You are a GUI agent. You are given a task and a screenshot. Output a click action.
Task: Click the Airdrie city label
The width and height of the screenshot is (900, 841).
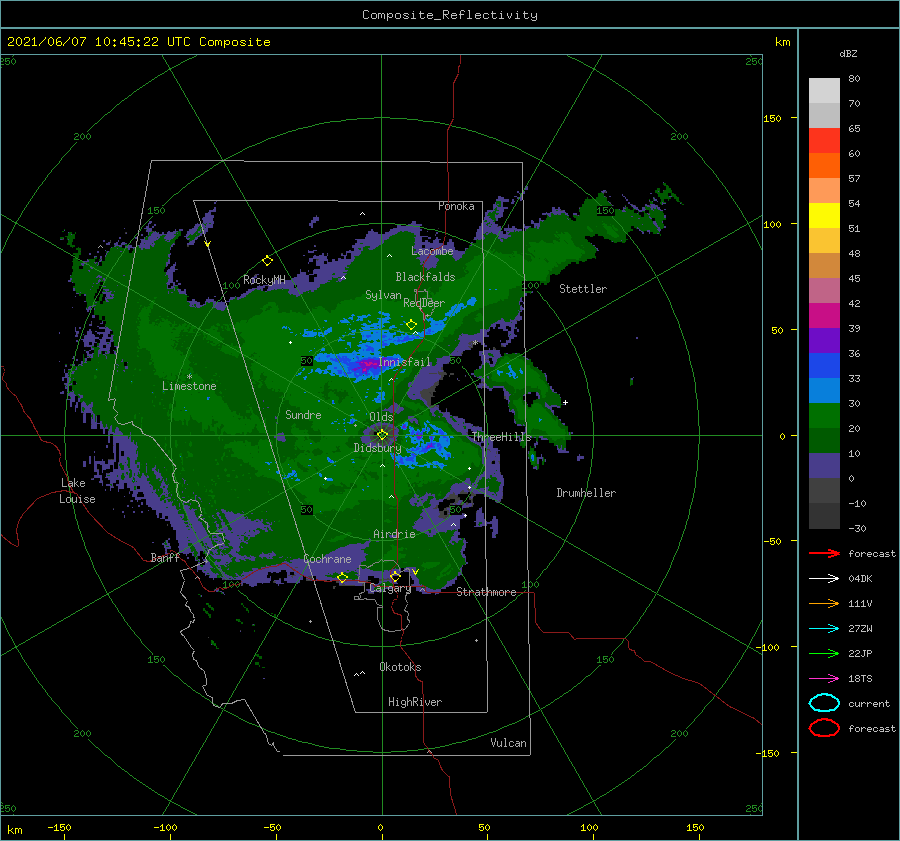pyautogui.click(x=394, y=534)
